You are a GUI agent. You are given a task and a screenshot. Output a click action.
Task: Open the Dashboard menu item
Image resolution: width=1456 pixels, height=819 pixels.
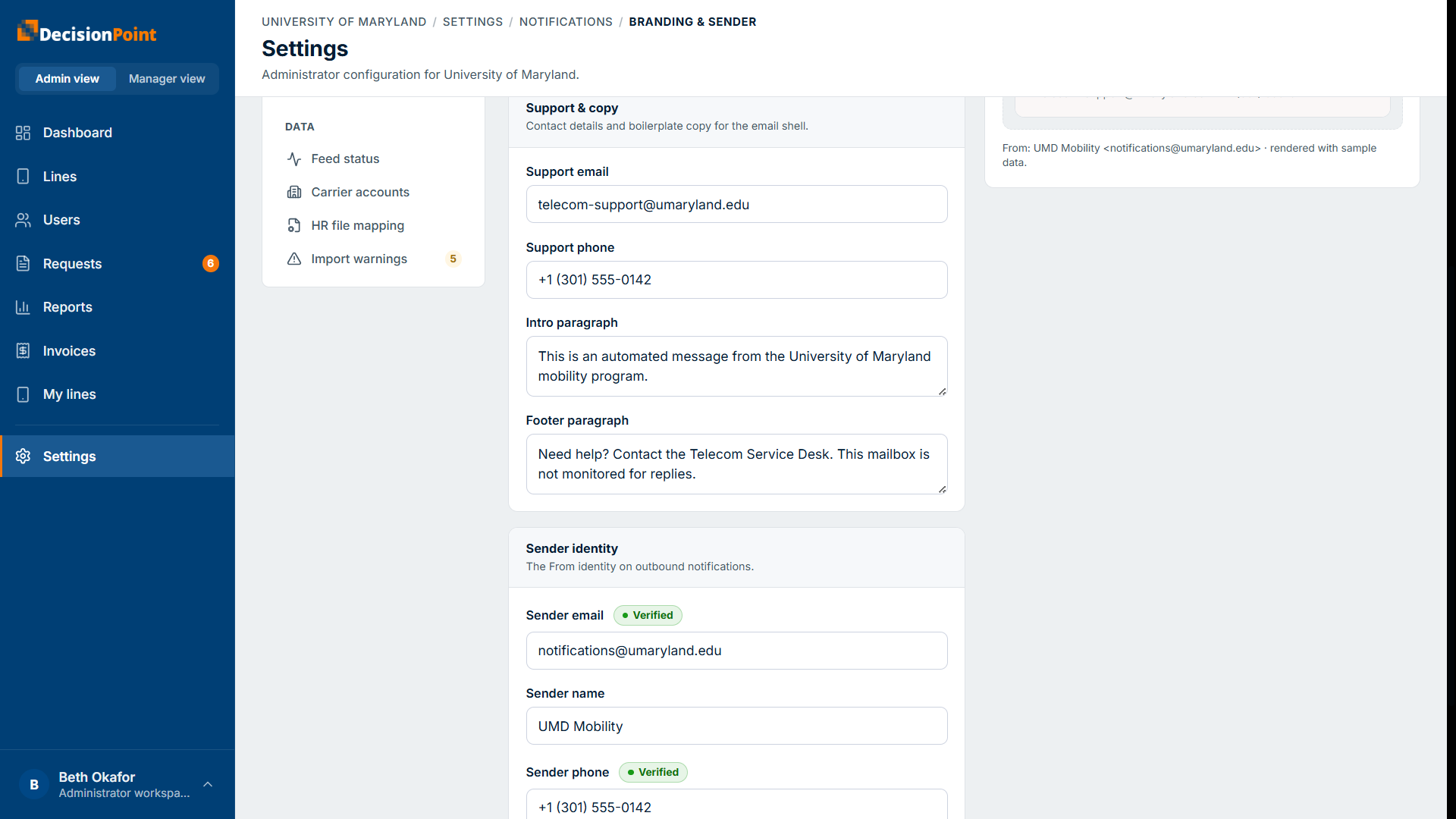coord(118,133)
